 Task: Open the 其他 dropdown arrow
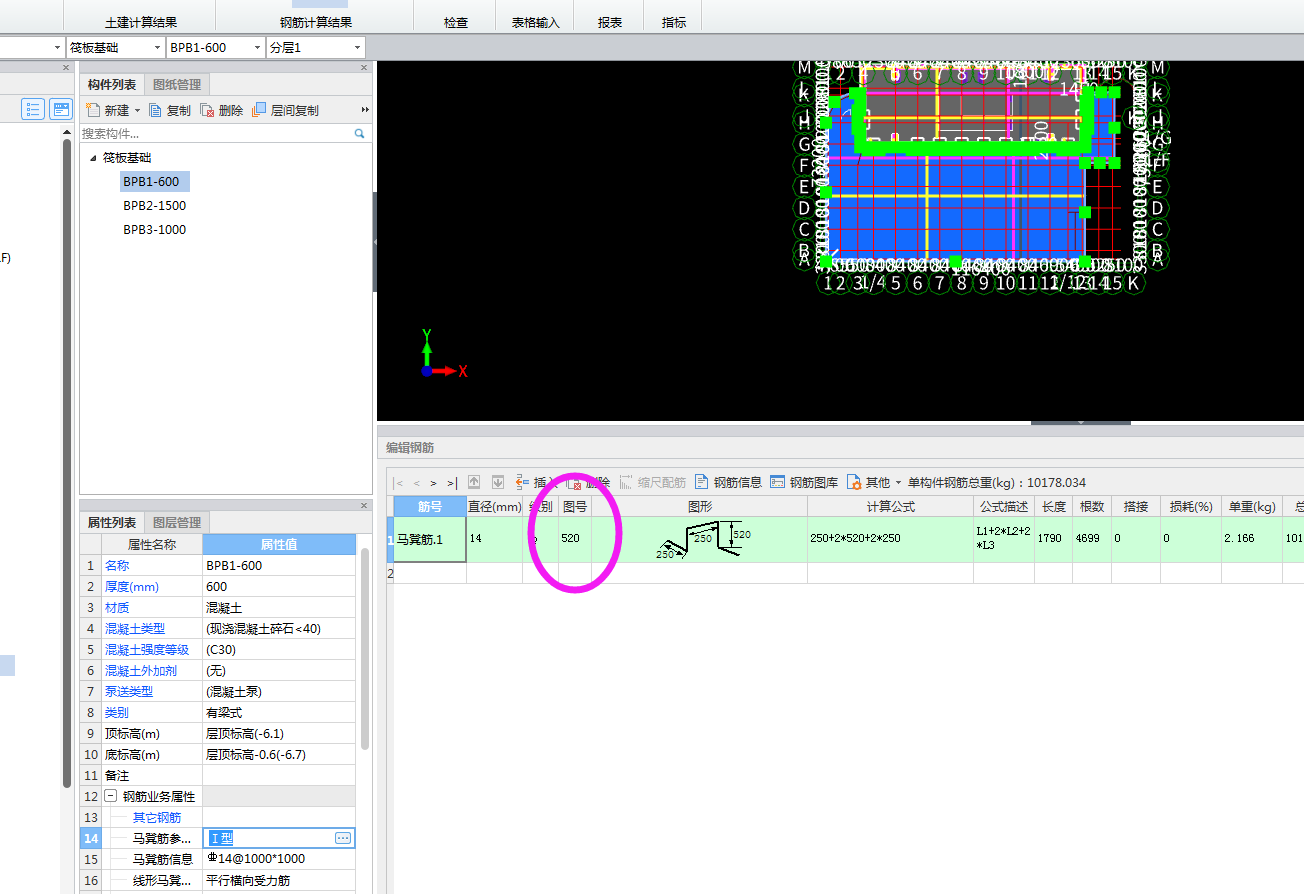pos(898,482)
